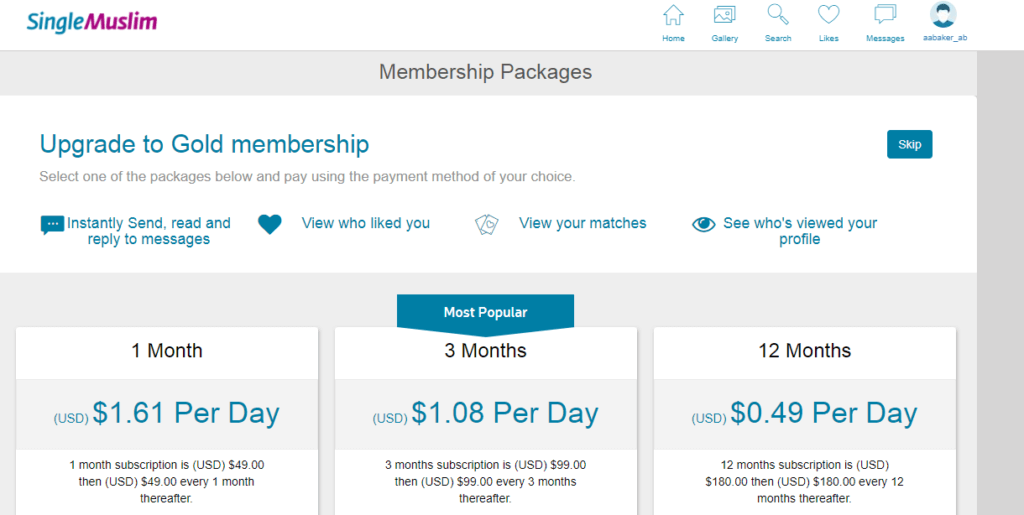
Task: Click the Most Popular banner
Action: pos(485,313)
